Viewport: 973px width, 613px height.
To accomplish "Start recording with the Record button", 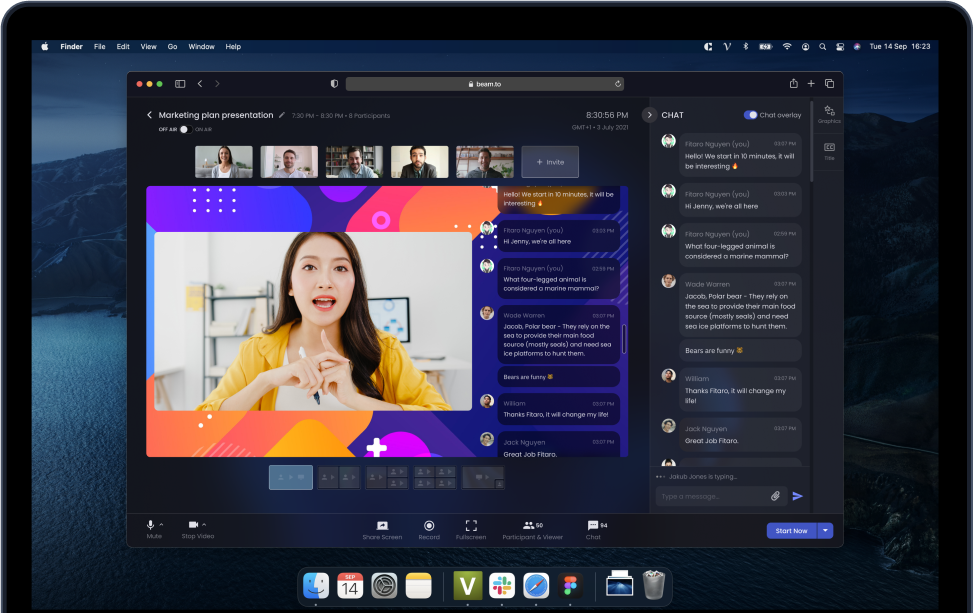I will click(429, 530).
